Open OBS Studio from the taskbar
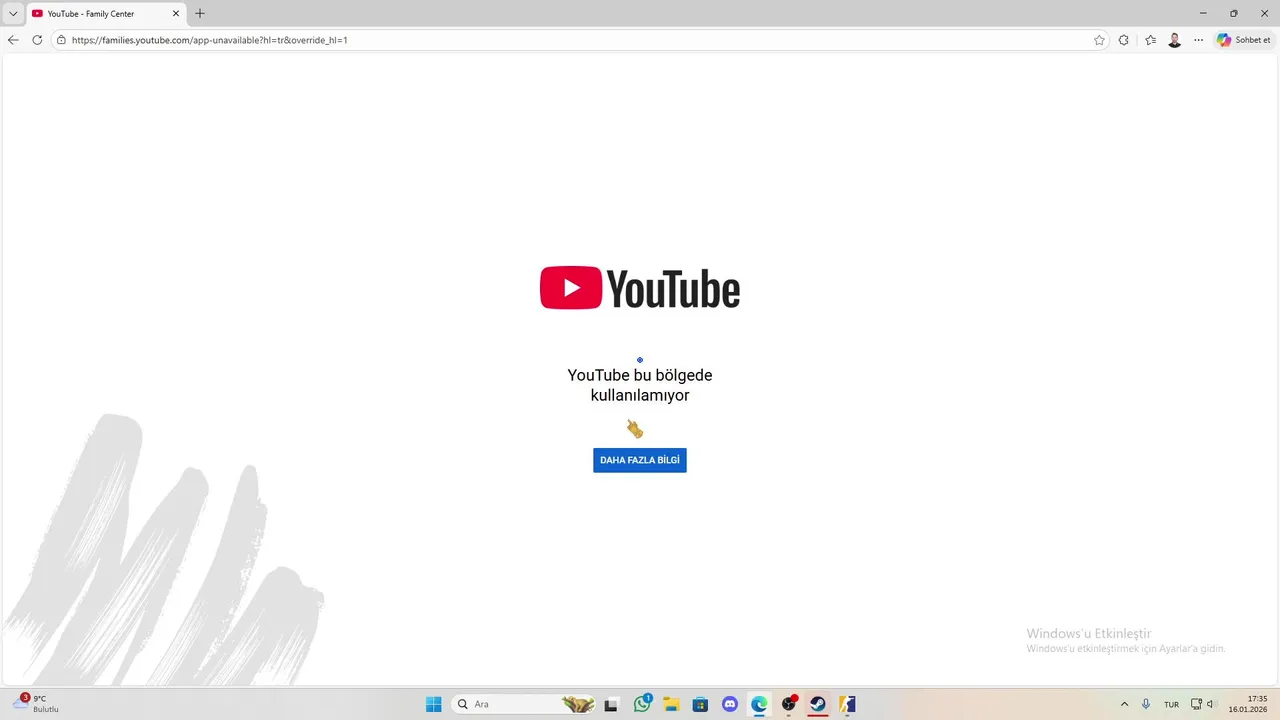Screen dimensions: 1280x720 (x=789, y=704)
